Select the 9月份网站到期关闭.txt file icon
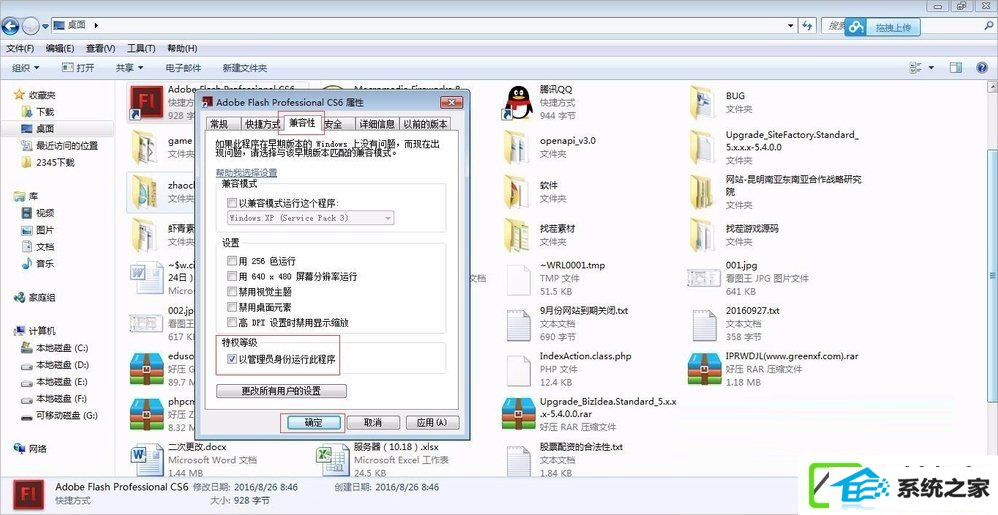The image size is (998, 515). coord(517,325)
